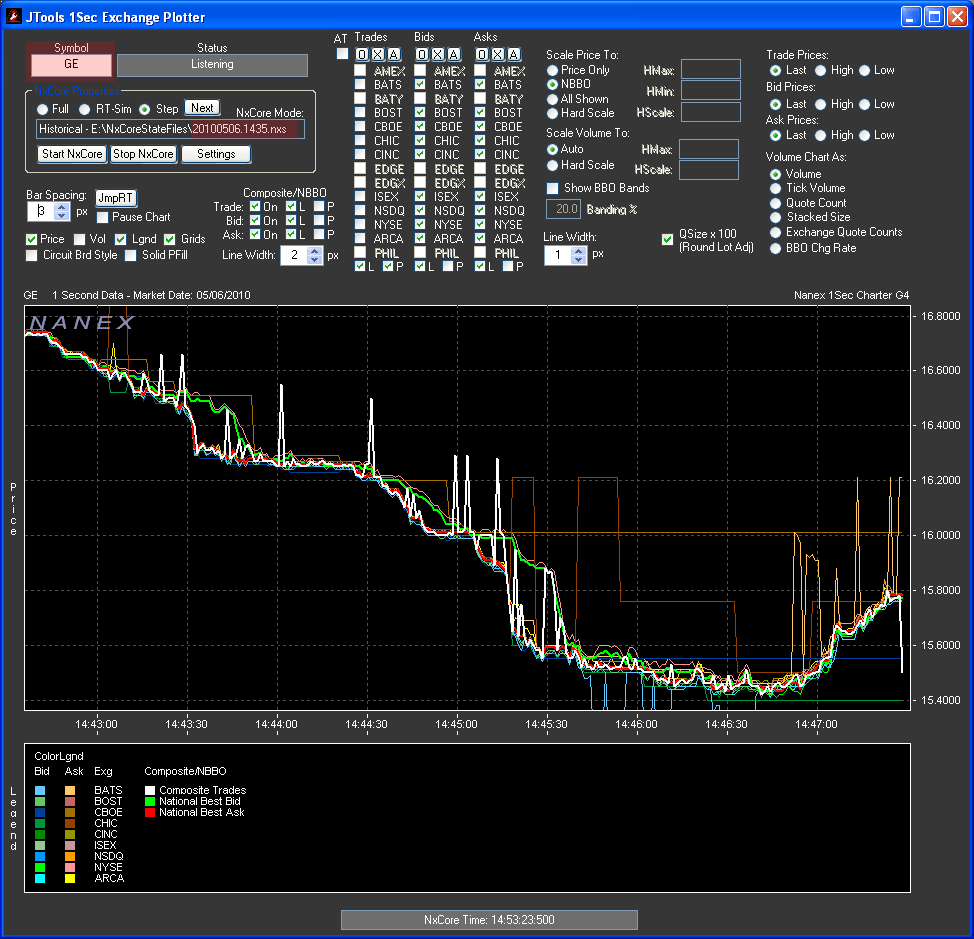Toggle the Lgnd checkbox
The width and height of the screenshot is (974, 939).
121,239
